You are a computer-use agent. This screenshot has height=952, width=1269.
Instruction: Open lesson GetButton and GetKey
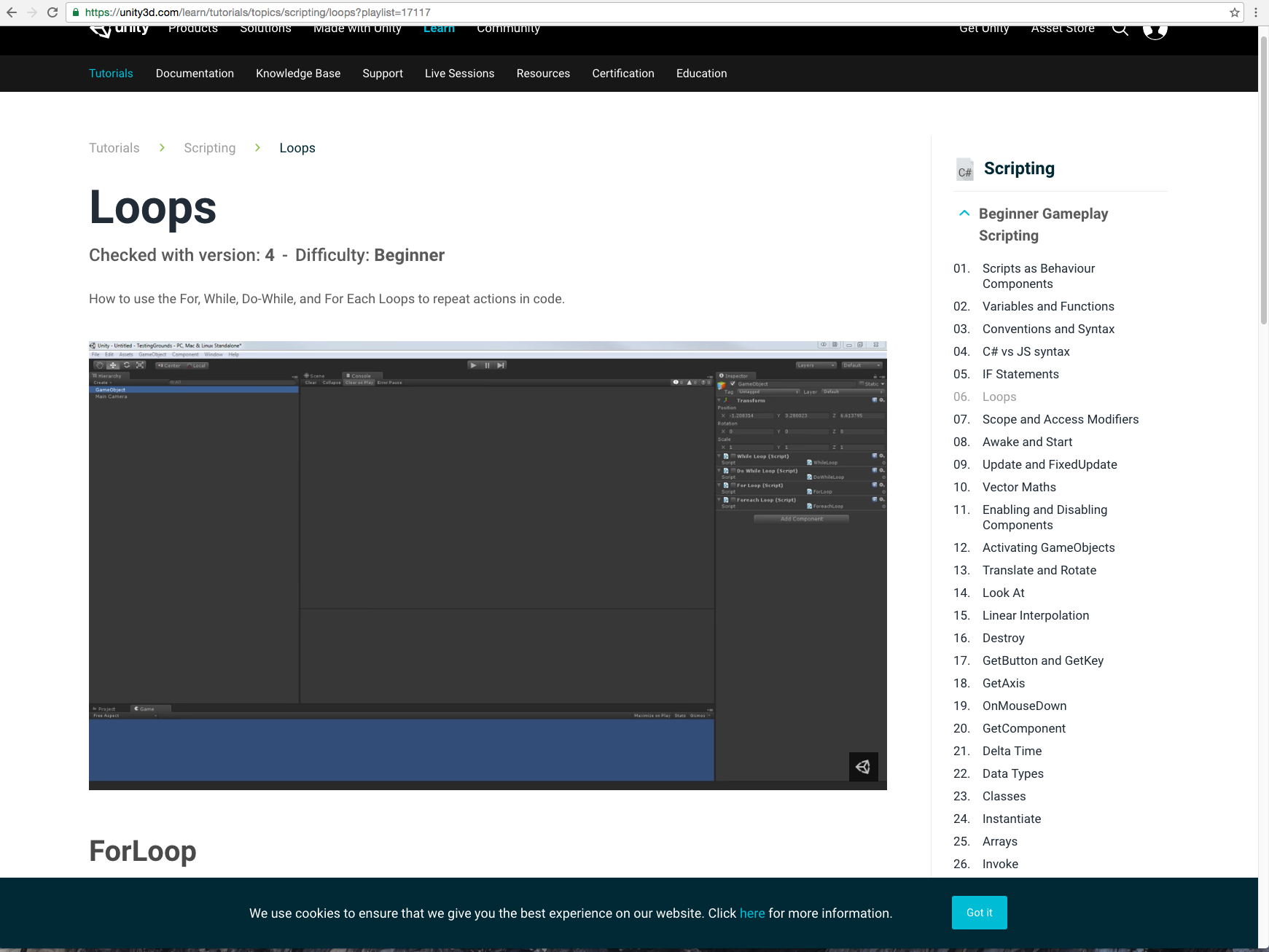[x=1043, y=661]
